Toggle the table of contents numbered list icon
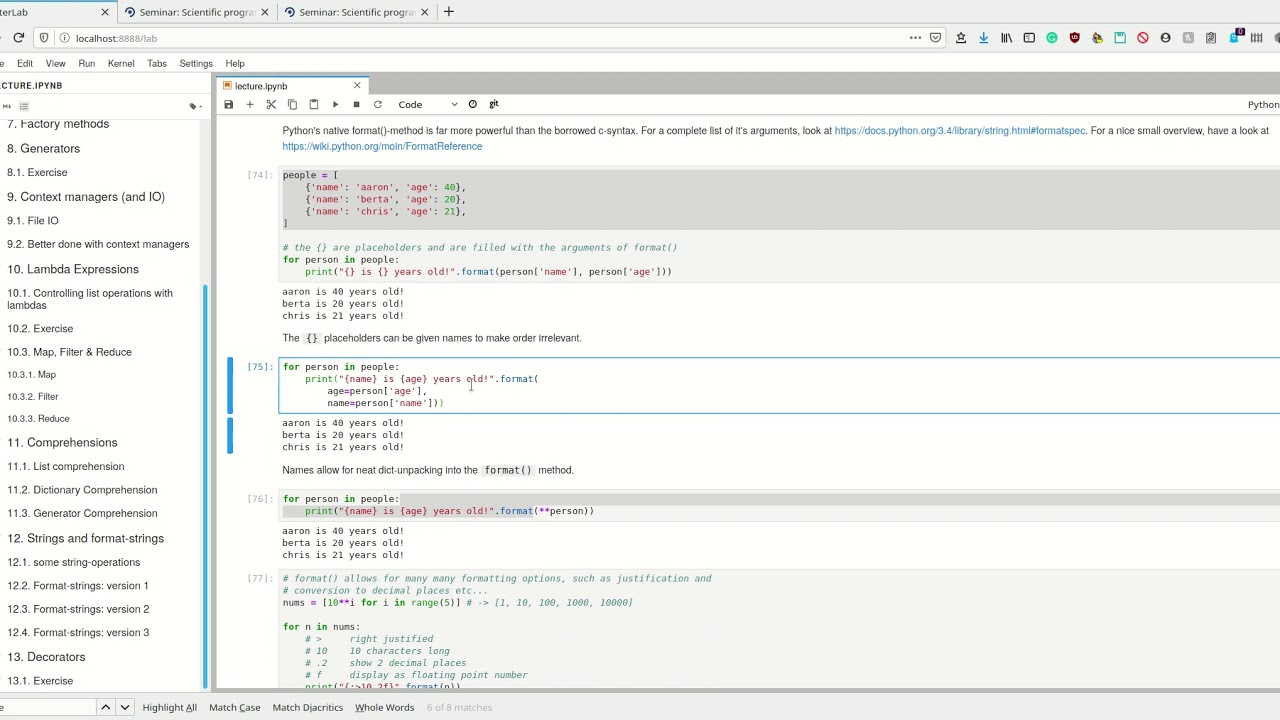 pos(24,106)
